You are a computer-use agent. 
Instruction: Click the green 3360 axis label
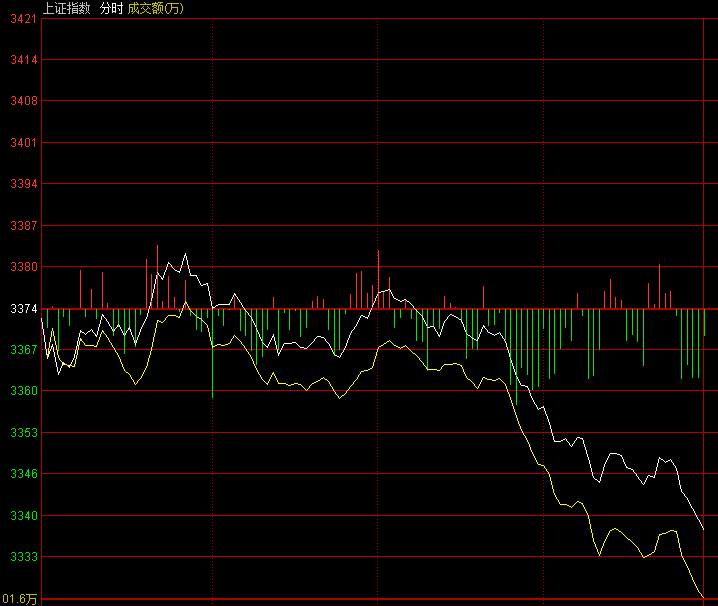click(x=23, y=391)
